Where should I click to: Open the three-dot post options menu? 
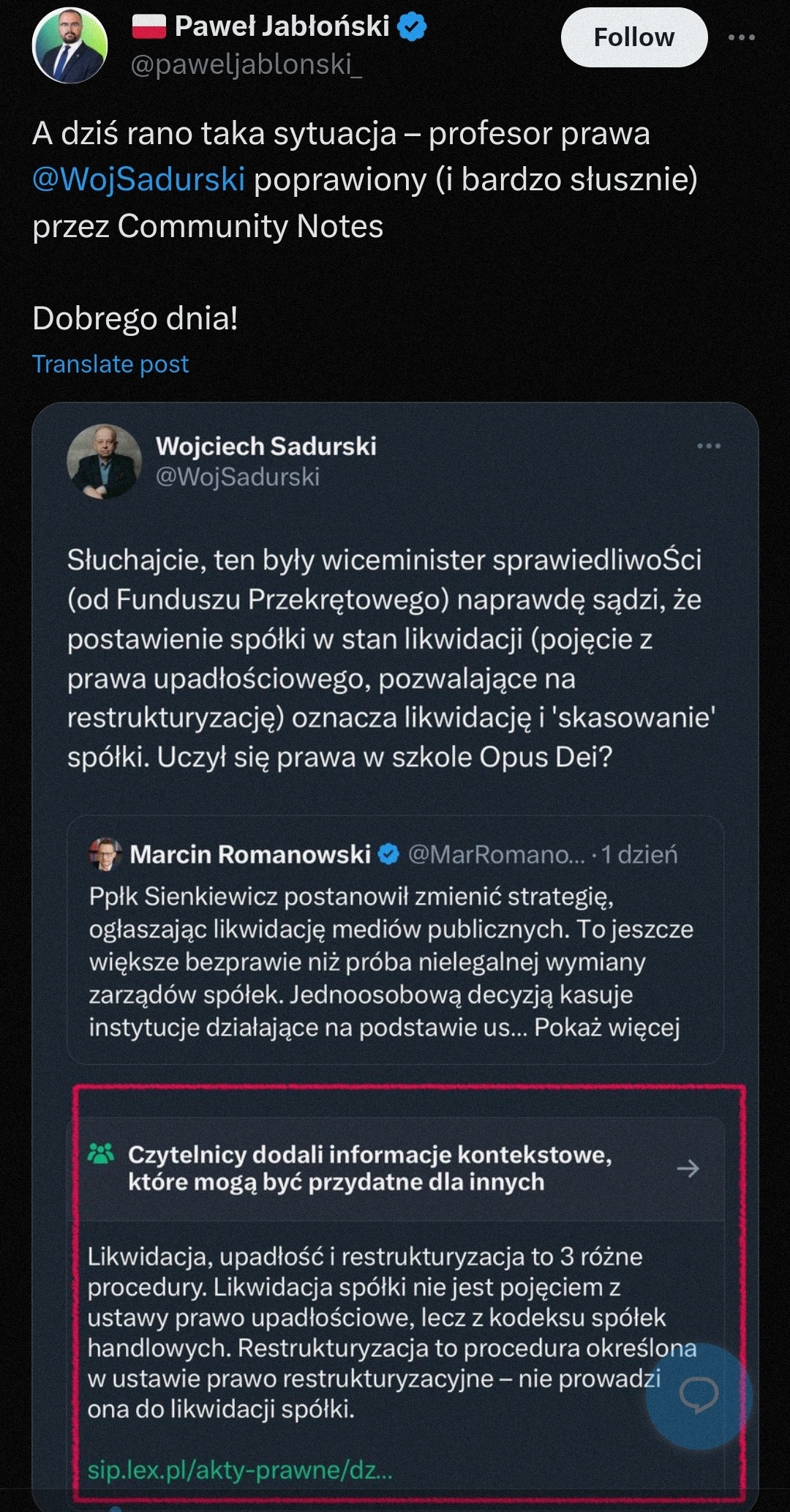point(741,37)
